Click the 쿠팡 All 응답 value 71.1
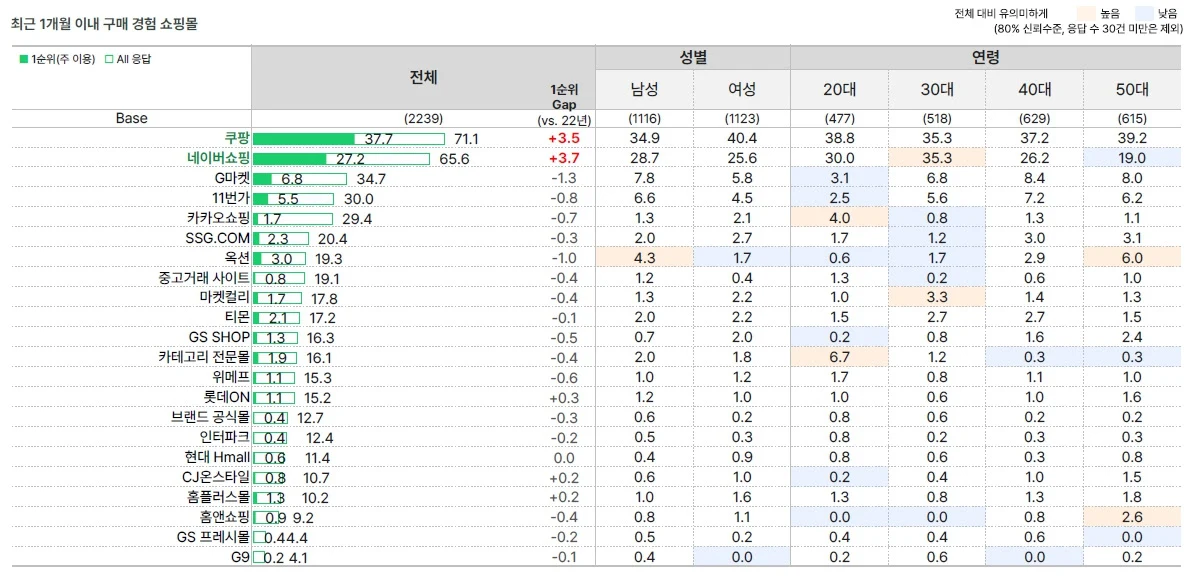This screenshot has height=577, width=1190. [466, 139]
